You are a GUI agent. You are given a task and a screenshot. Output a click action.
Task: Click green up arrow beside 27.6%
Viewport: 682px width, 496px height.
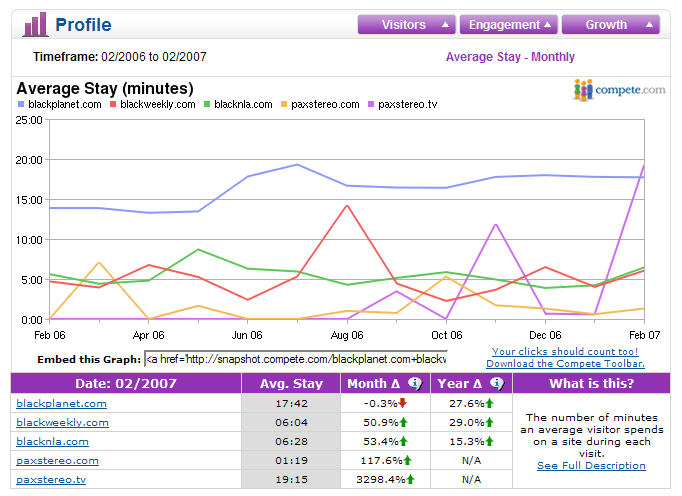point(490,403)
